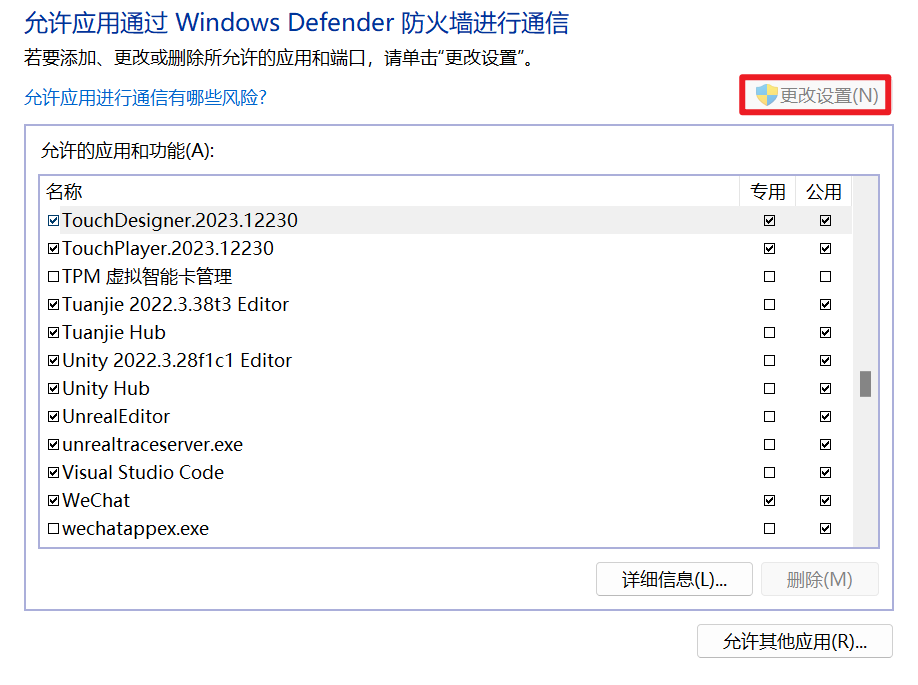Enable UnrealEditor 专用 checkbox
The image size is (918, 685).
click(x=769, y=416)
